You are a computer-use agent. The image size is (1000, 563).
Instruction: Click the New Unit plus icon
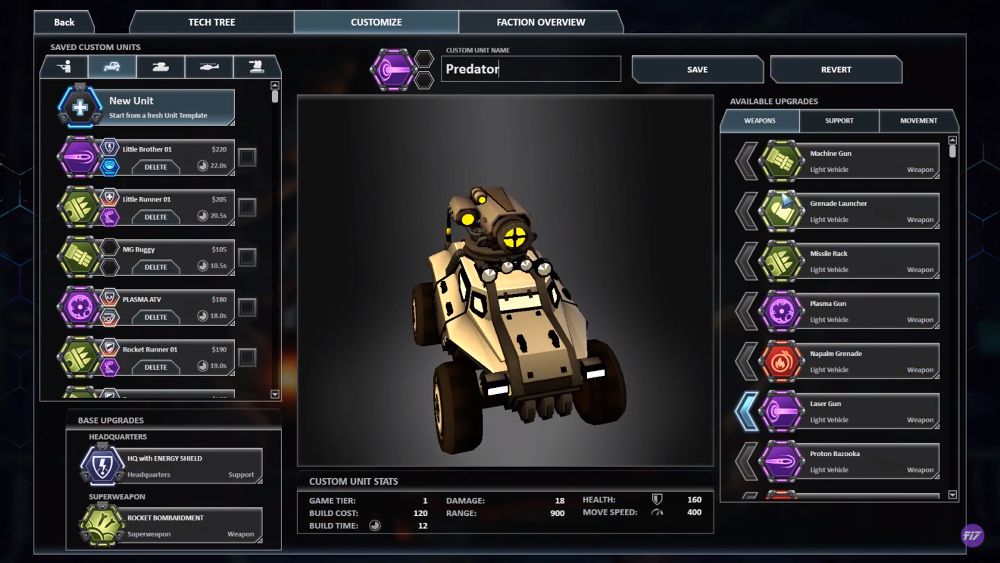79,107
